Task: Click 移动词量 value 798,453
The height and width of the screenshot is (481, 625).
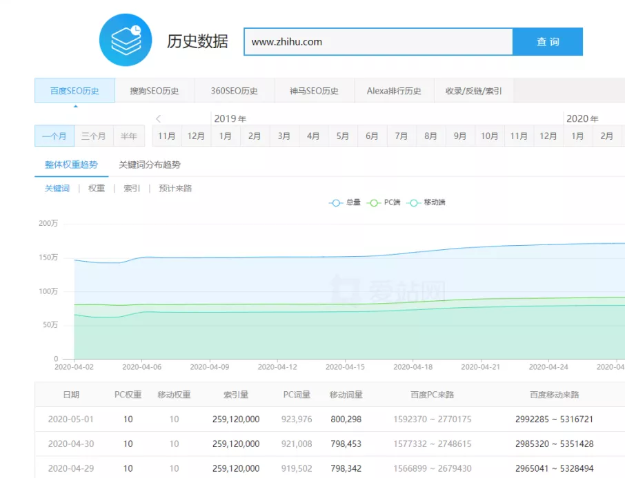Action: pos(346,444)
